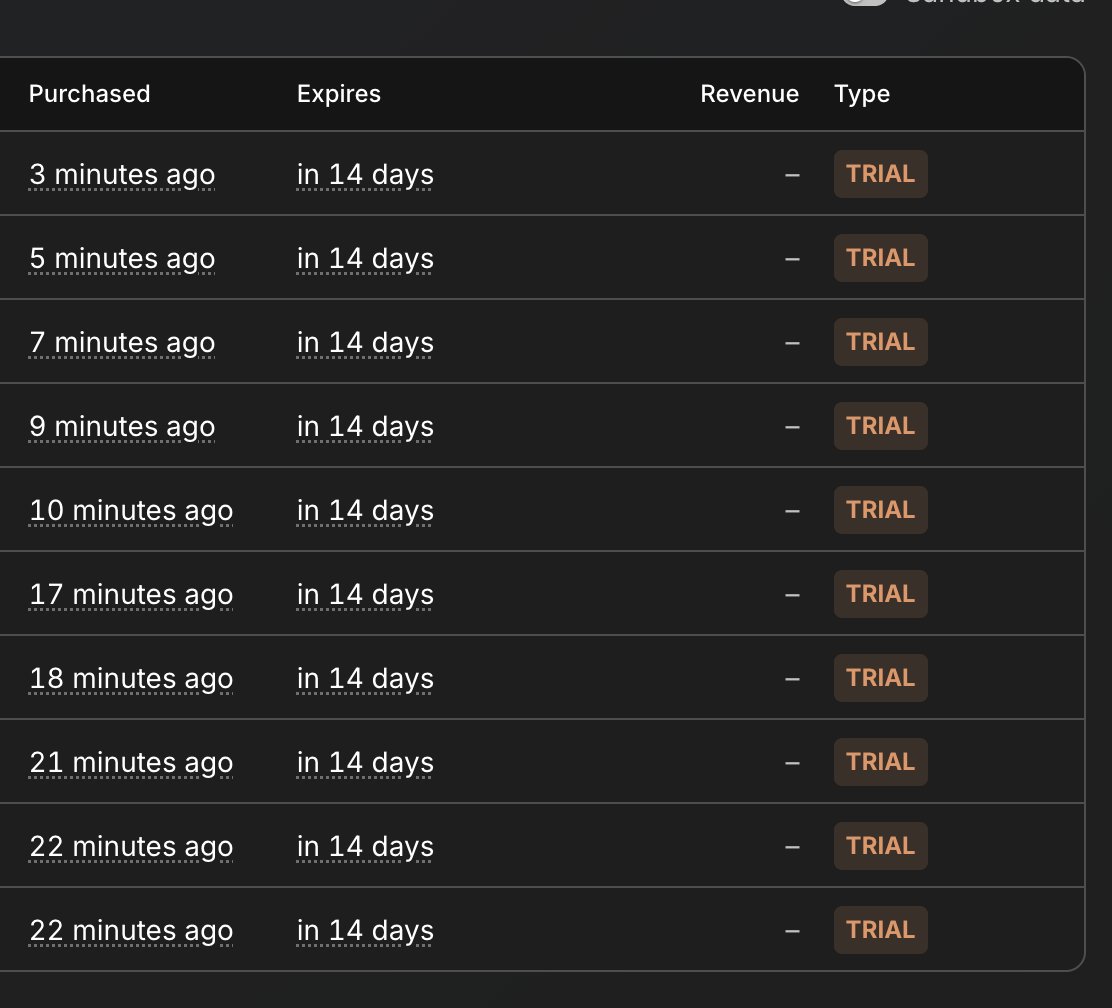The height and width of the screenshot is (1008, 1112).
Task: Click the Type column header
Action: [861, 94]
